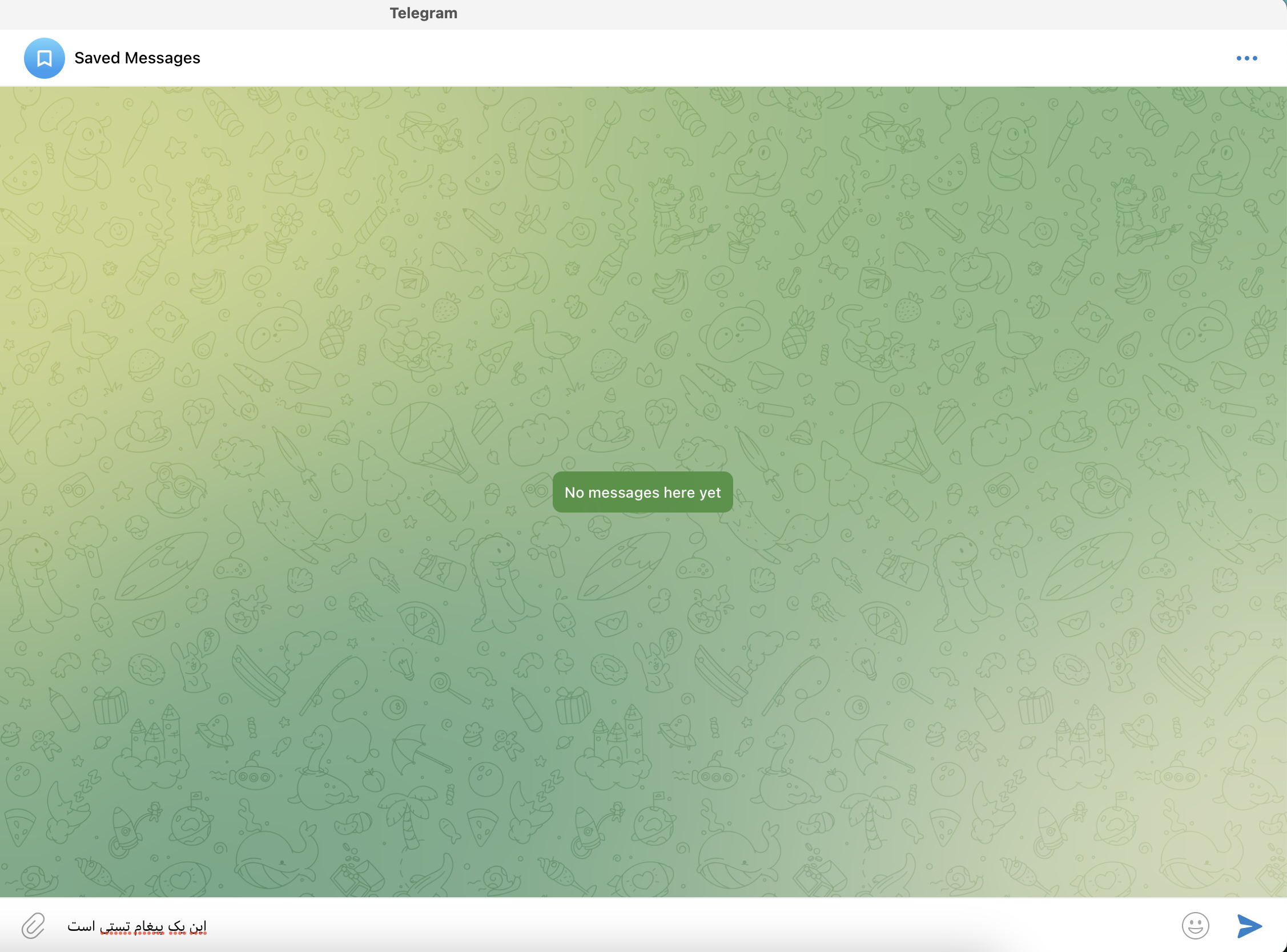Click the hot air balloon wallpaper doodle

pyautogui.click(x=429, y=438)
